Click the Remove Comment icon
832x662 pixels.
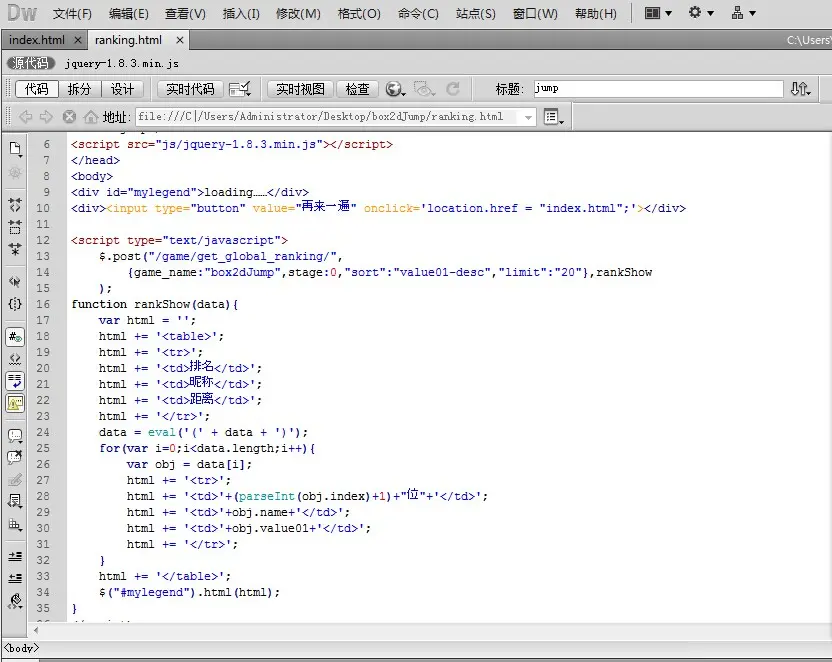(x=15, y=457)
